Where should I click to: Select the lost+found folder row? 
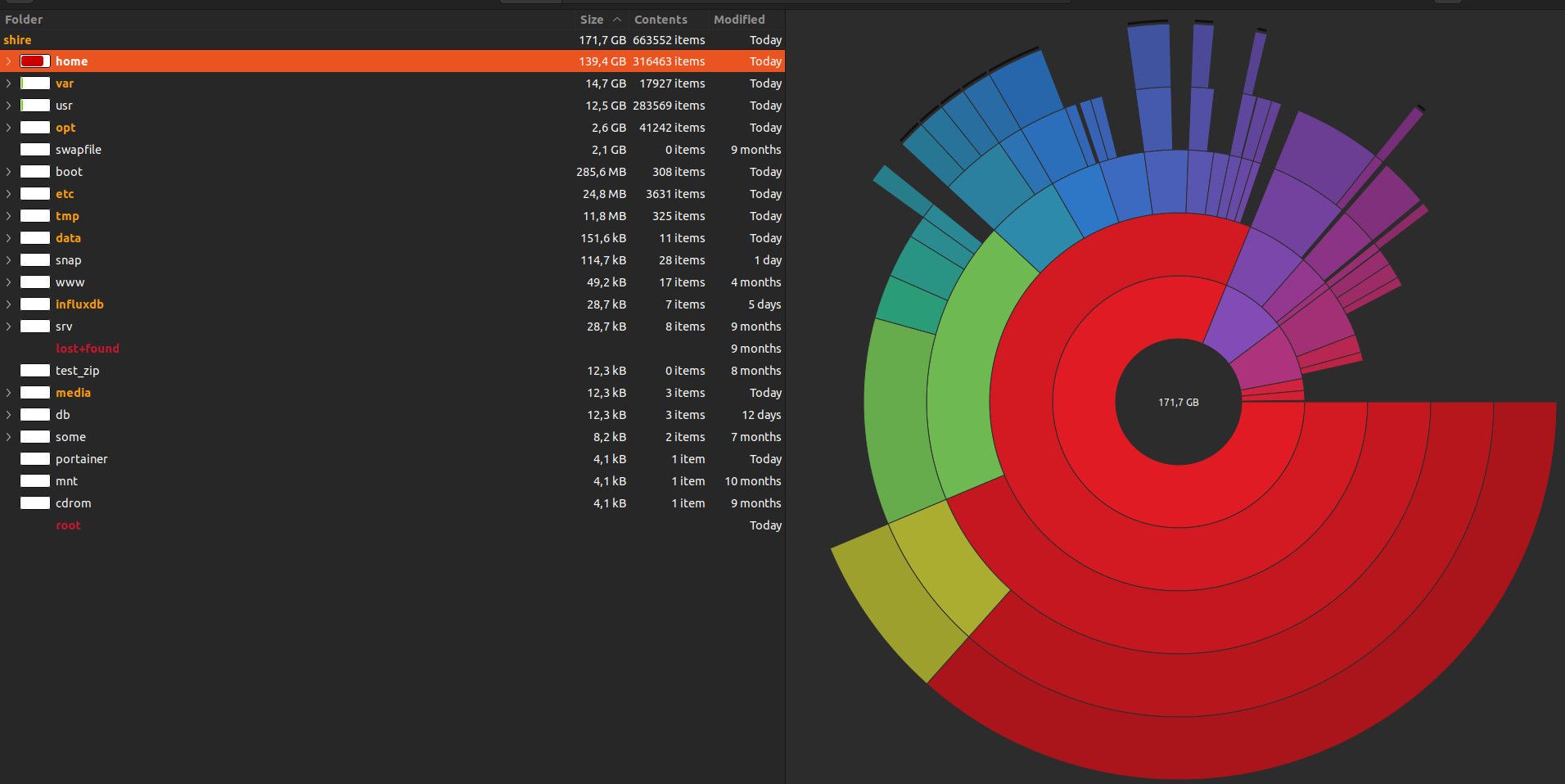[87, 349]
